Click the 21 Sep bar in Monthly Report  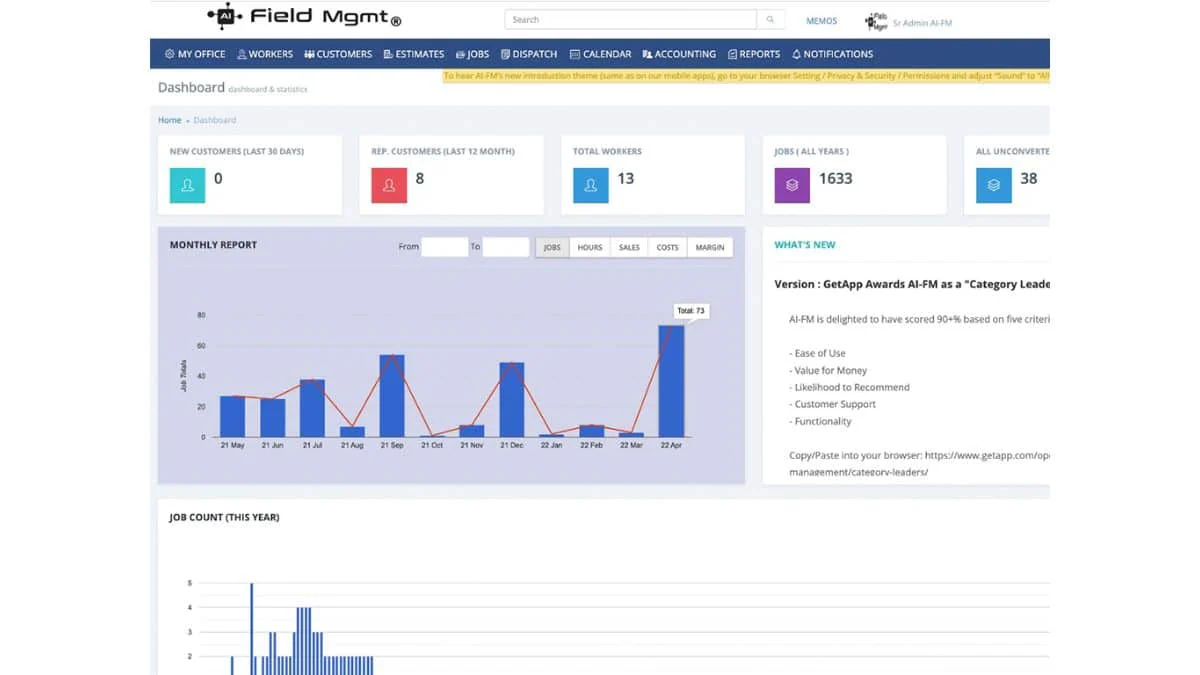[392, 396]
